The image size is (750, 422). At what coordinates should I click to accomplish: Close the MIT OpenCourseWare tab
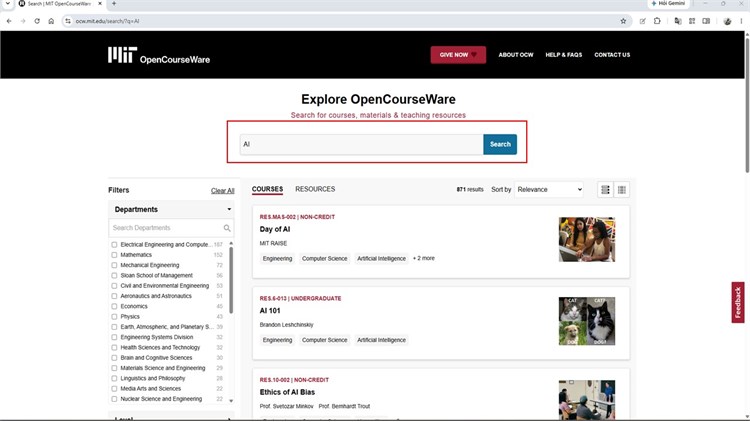pyautogui.click(x=100, y=3)
